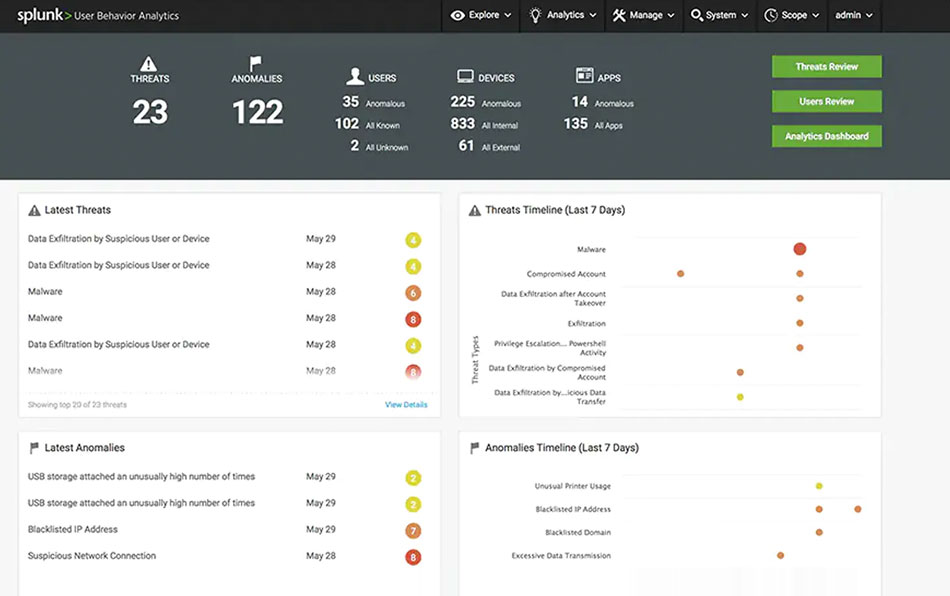The width and height of the screenshot is (950, 596).
Task: Click the Threats Review button
Action: pos(826,67)
